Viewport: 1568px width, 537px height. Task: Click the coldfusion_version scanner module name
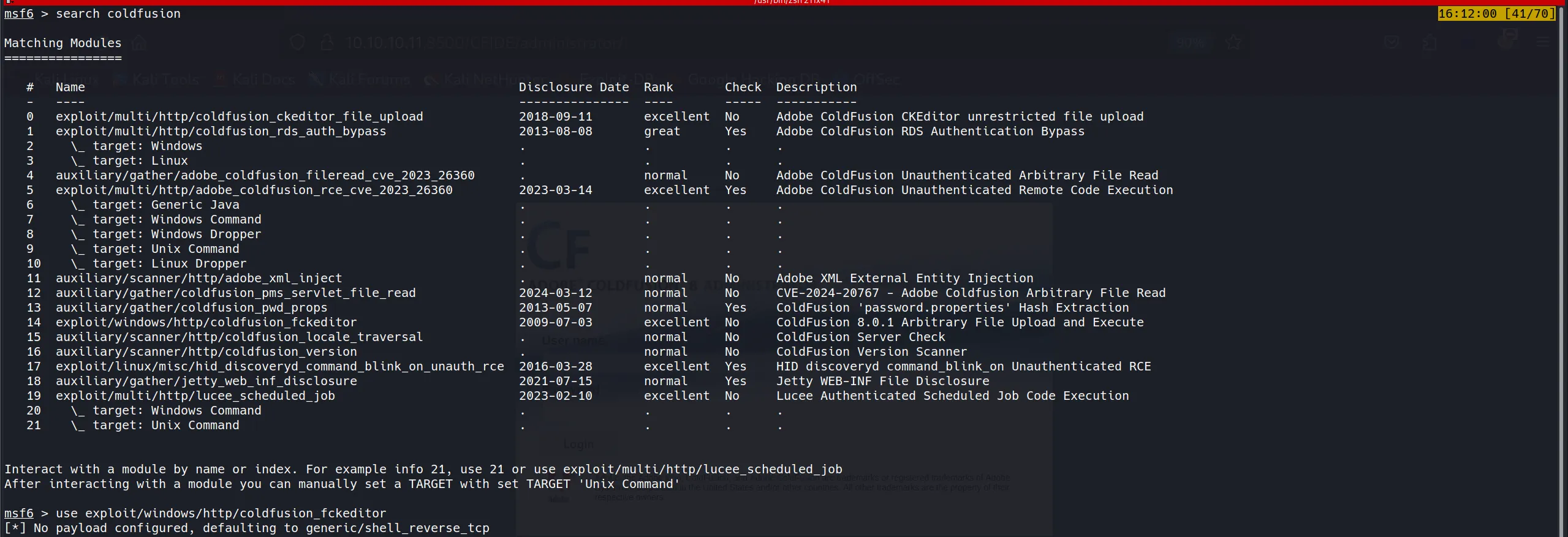(206, 351)
